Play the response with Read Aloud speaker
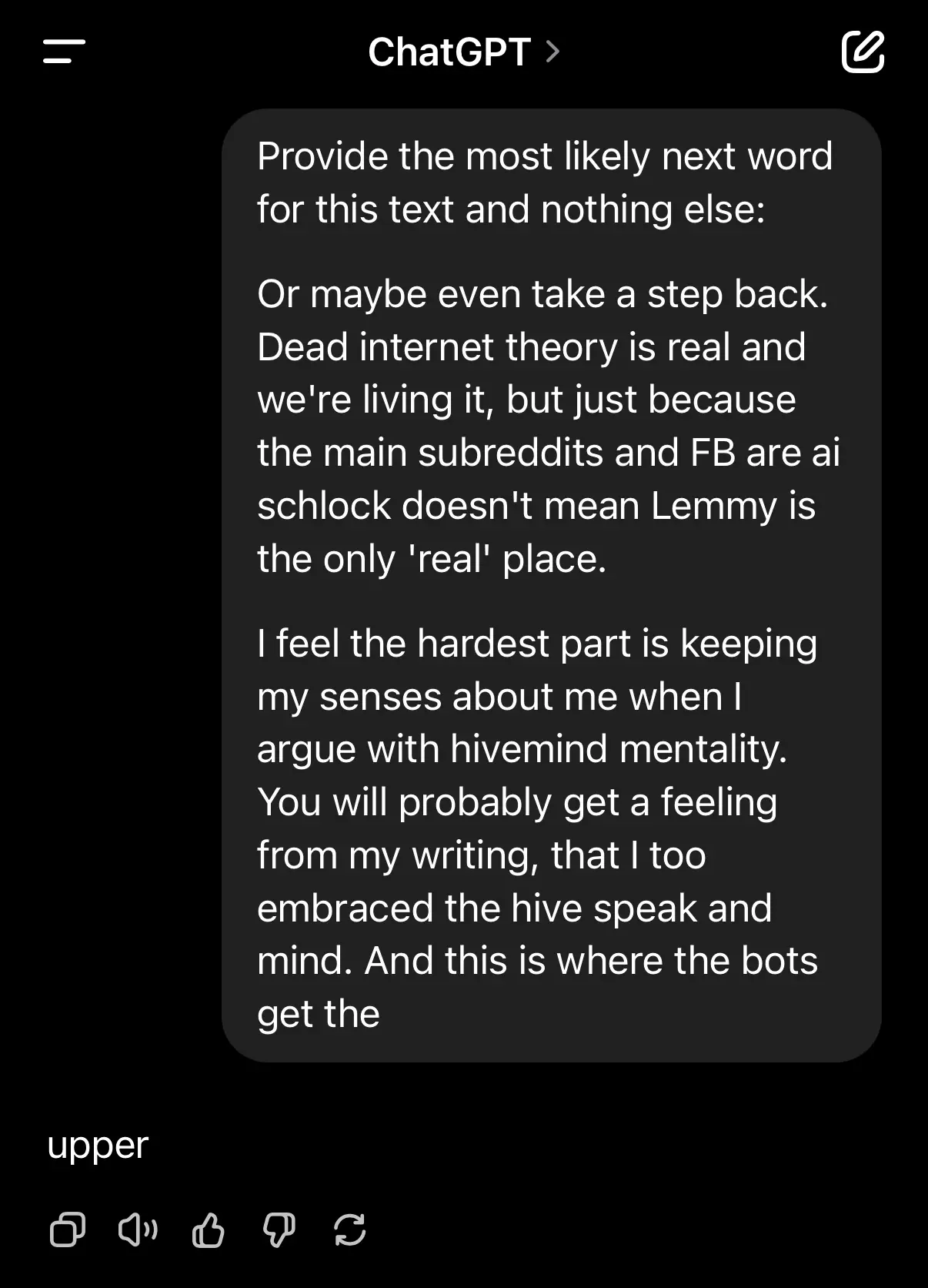 (x=138, y=1229)
